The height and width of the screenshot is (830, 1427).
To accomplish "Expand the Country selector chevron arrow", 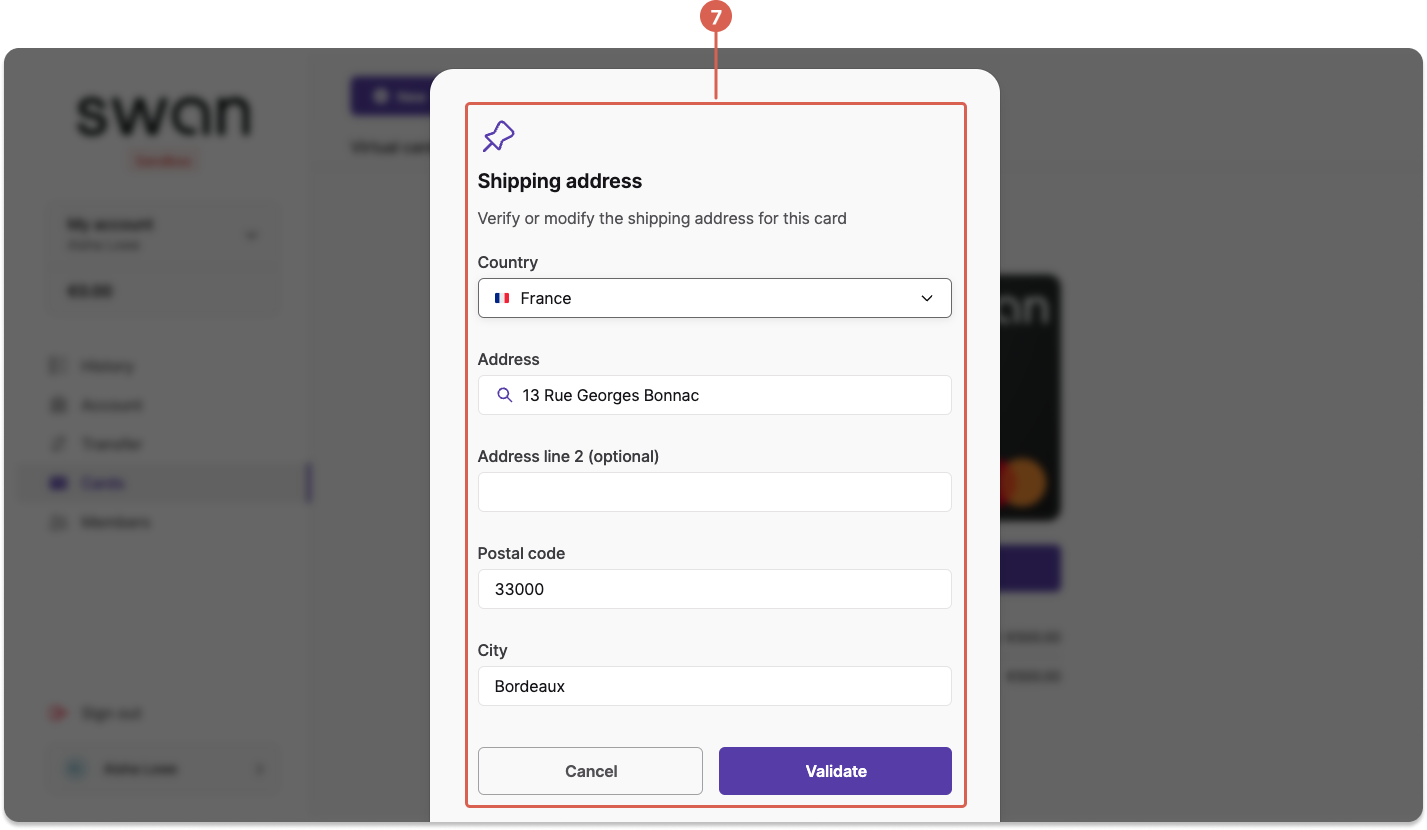I will 927,298.
